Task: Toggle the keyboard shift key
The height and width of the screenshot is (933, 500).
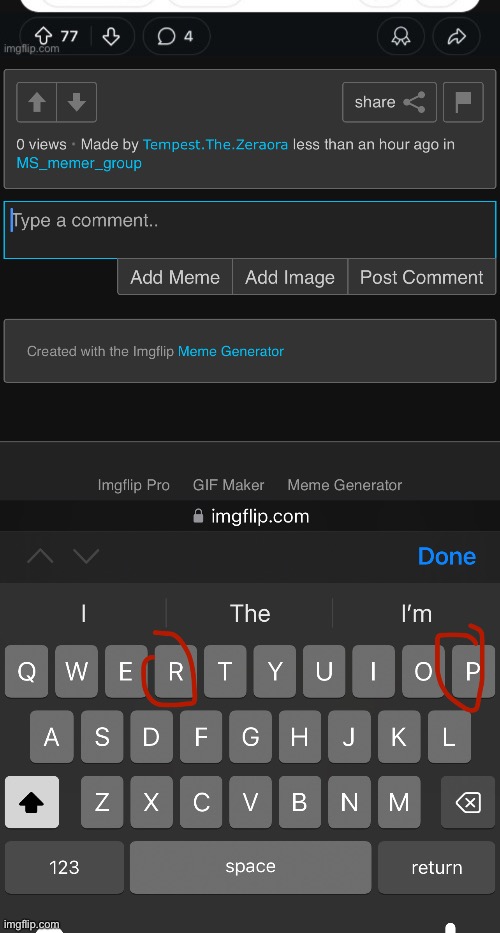Action: [32, 803]
